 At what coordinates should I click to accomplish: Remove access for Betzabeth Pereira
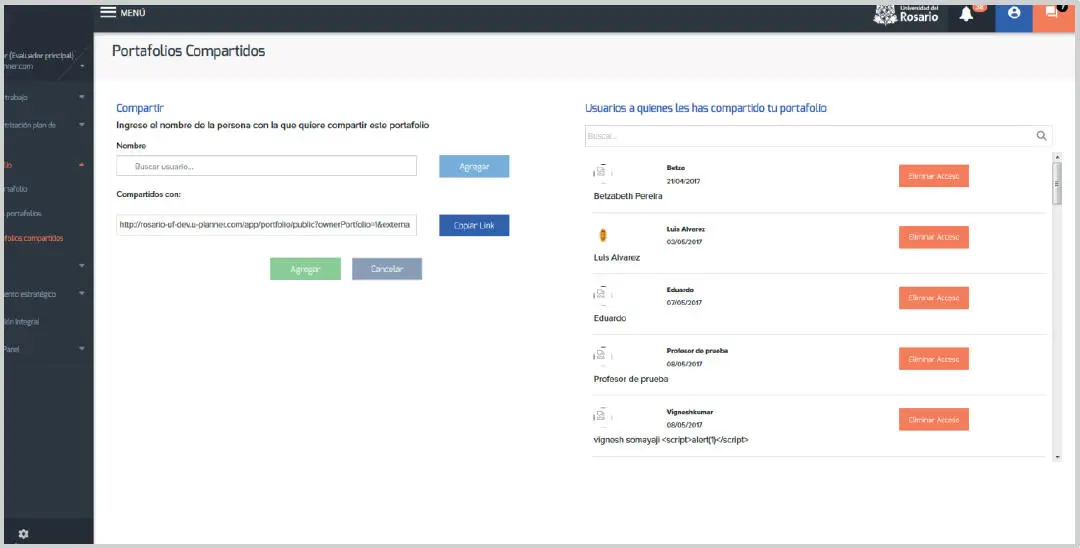tap(933, 176)
